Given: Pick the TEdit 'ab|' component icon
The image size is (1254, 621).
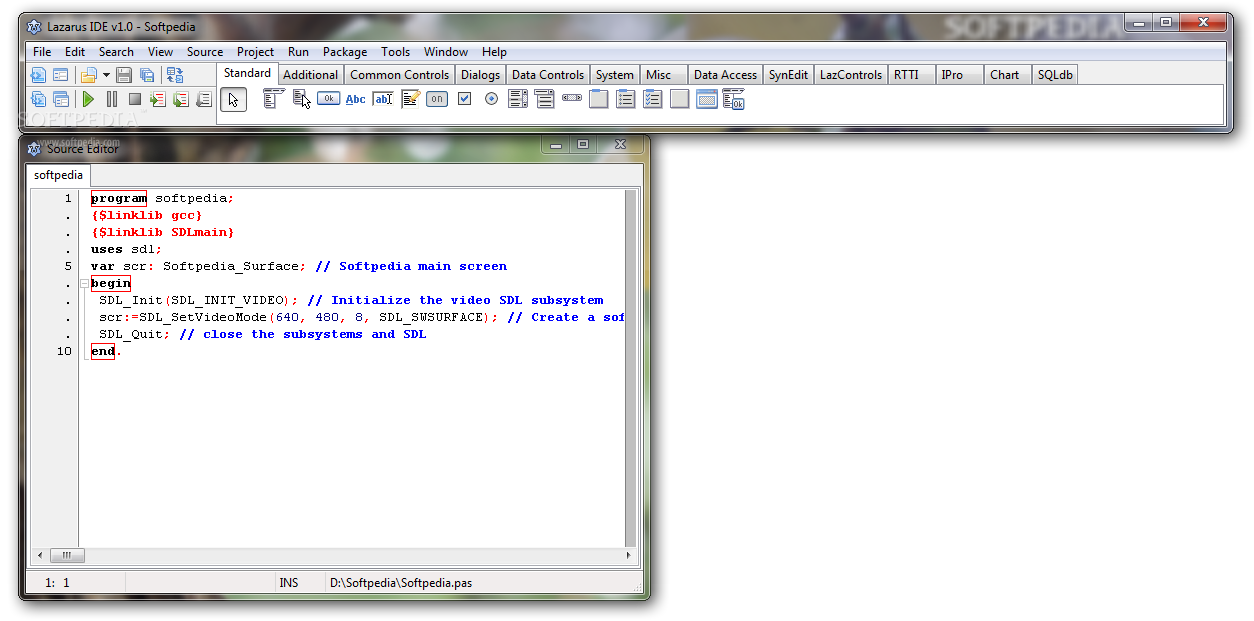Looking at the screenshot, I should point(382,98).
